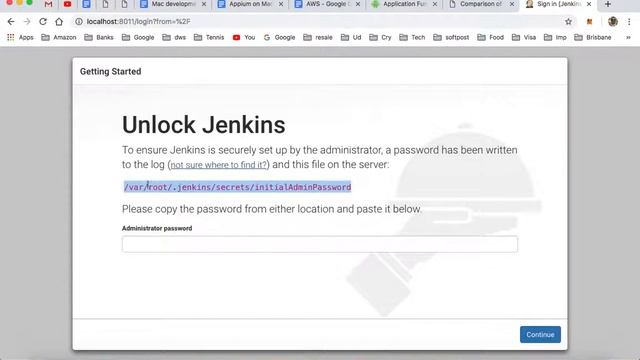This screenshot has width=640, height=360.
Task: Click the Continue button
Action: 540,334
